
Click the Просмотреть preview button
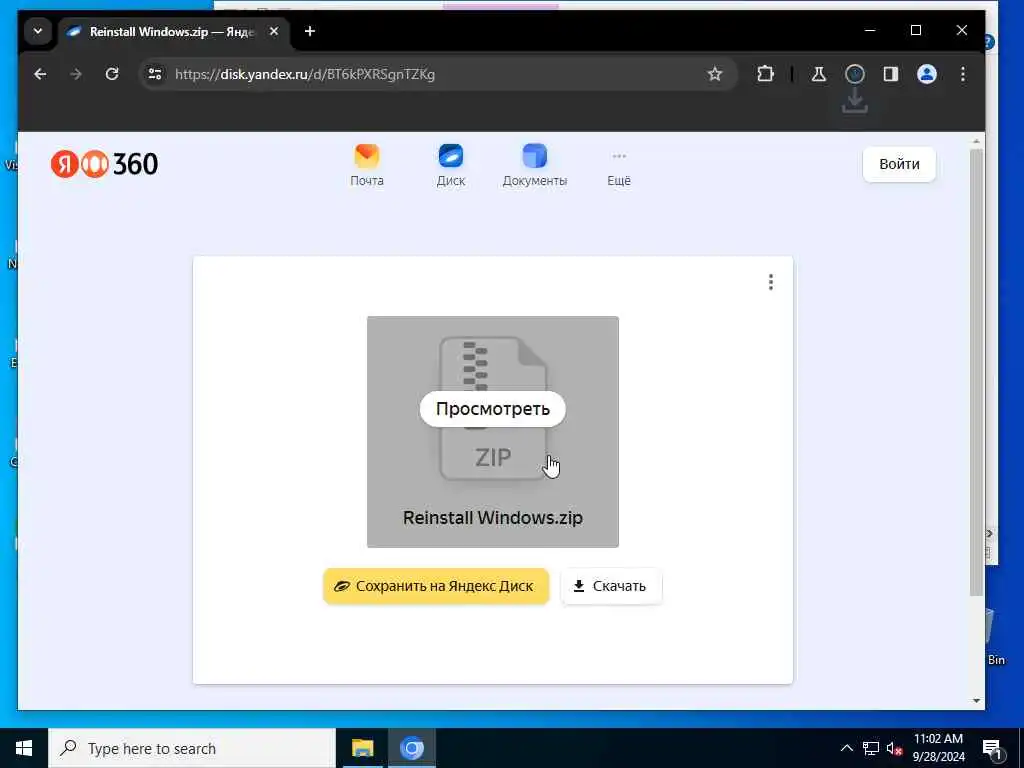(492, 409)
